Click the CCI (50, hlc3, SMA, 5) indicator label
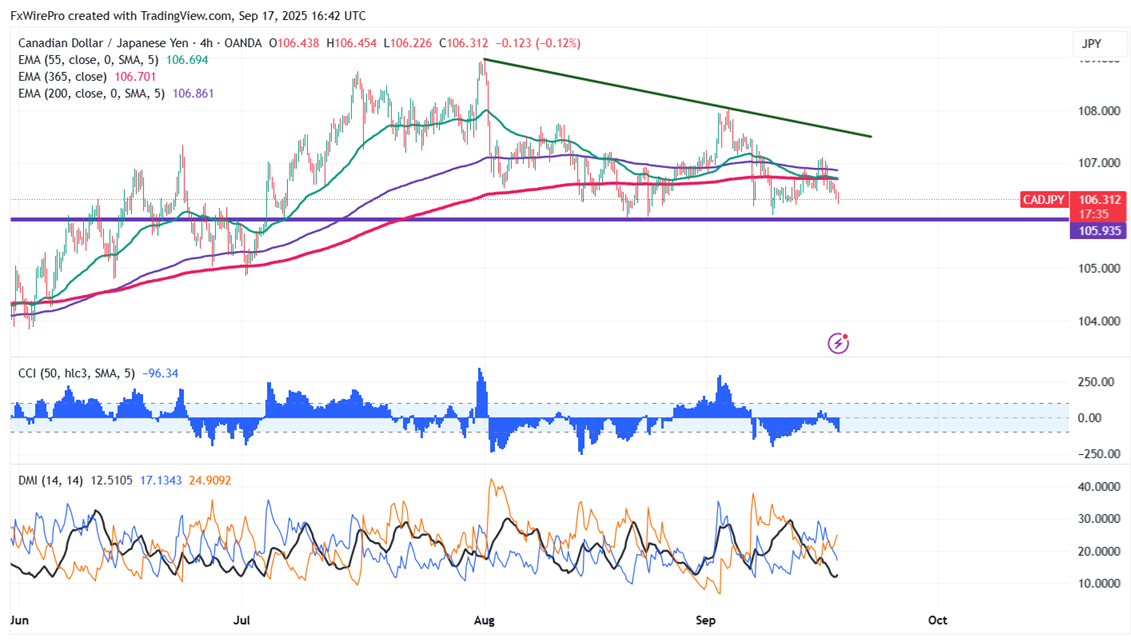The height and width of the screenshot is (640, 1131). coord(76,373)
